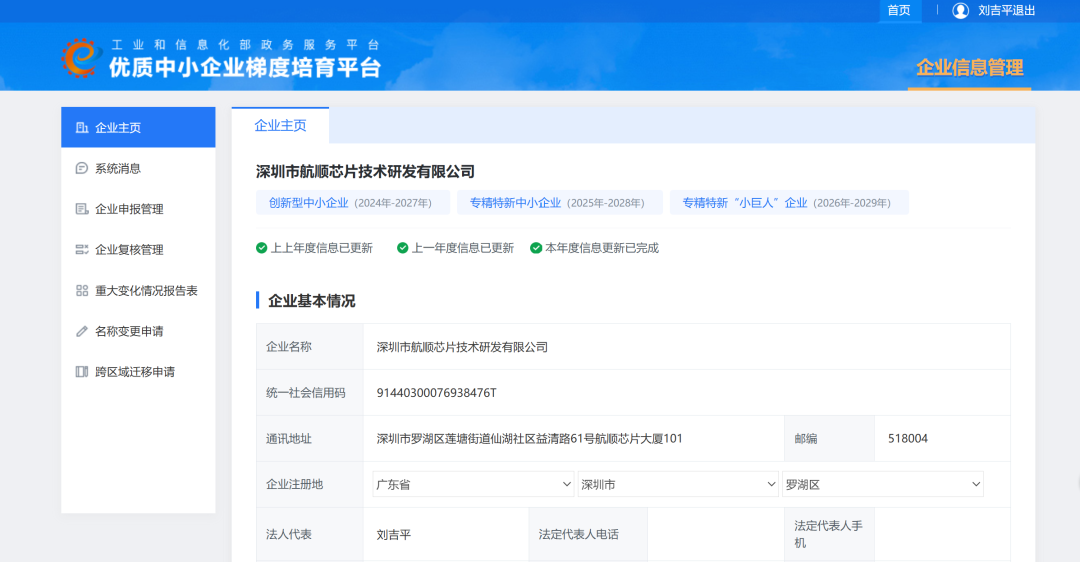Click the 企业主页 sidebar building icon
The width and height of the screenshot is (1080, 562).
pos(82,127)
